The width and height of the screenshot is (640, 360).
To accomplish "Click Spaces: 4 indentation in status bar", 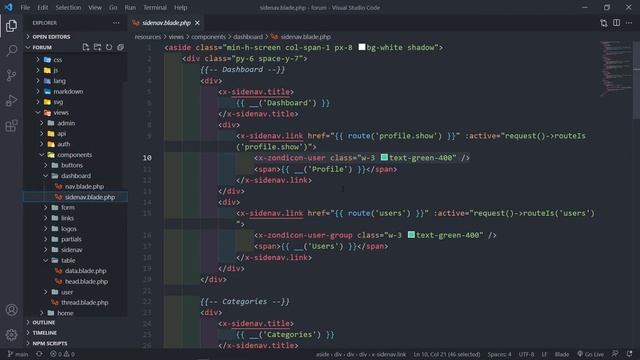I will (x=499, y=354).
